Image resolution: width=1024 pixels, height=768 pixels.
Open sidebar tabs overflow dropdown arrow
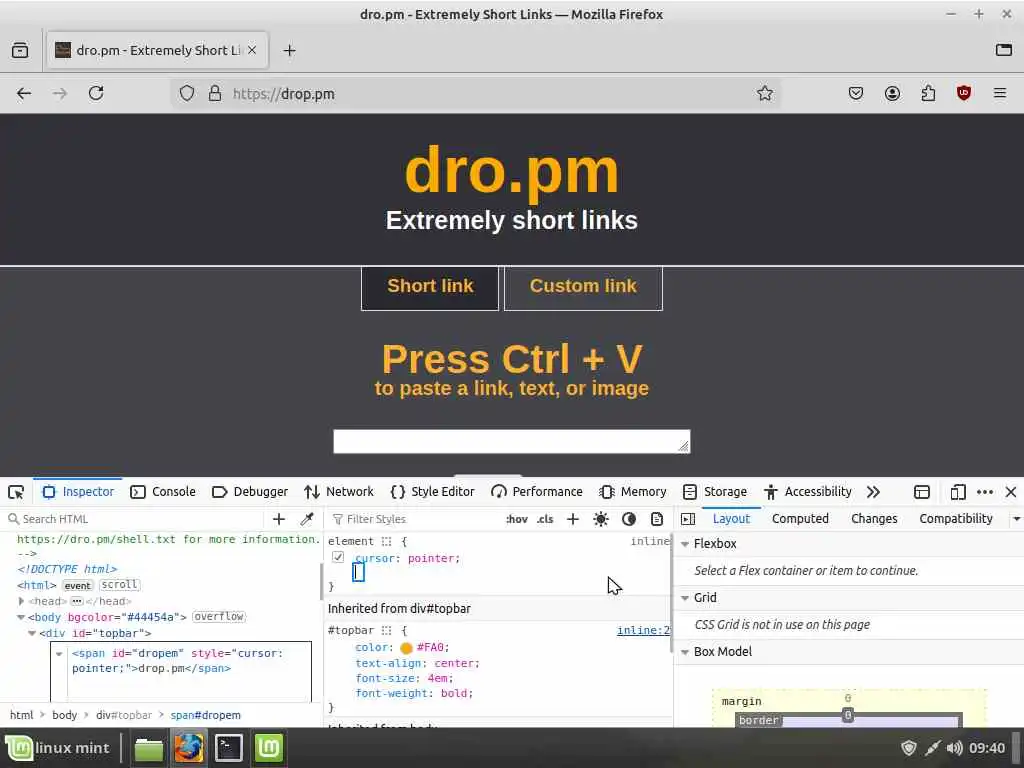(x=1016, y=519)
